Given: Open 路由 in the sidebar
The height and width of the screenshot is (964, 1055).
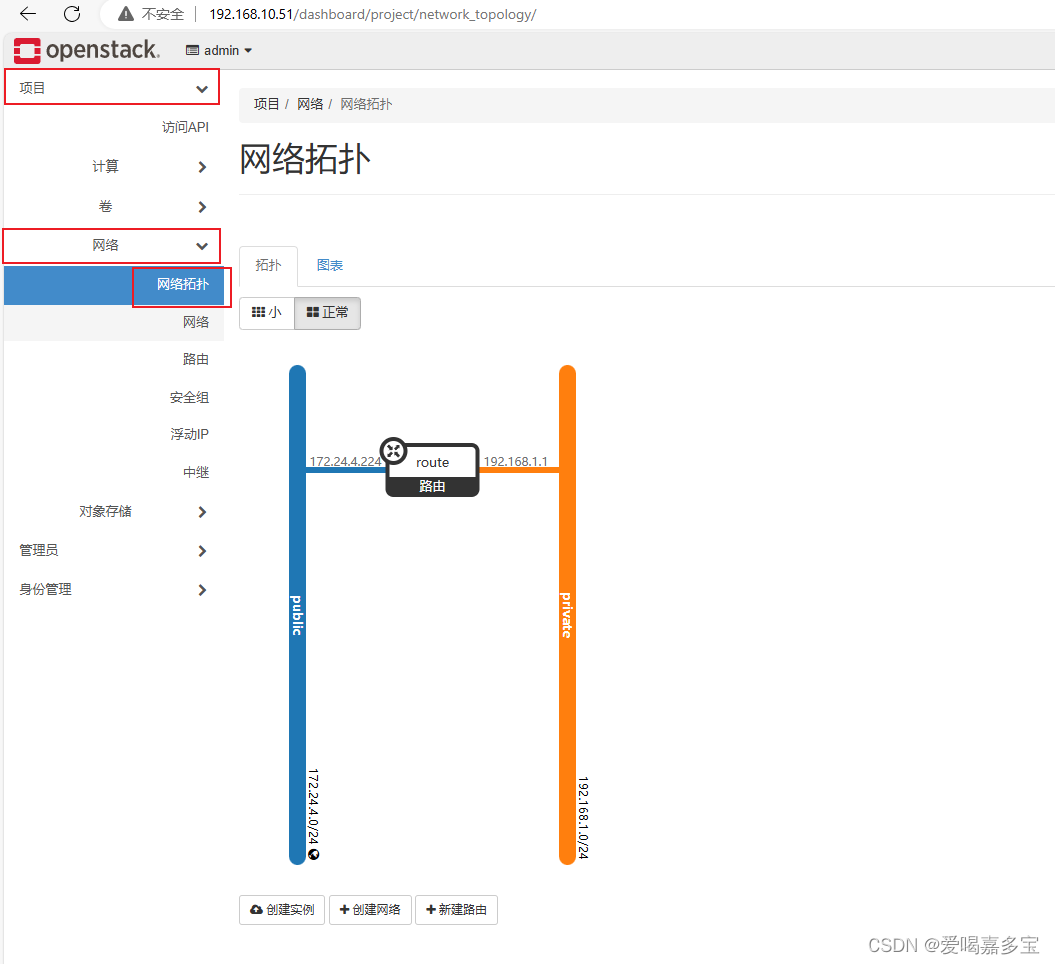Looking at the screenshot, I should pyautogui.click(x=196, y=359).
